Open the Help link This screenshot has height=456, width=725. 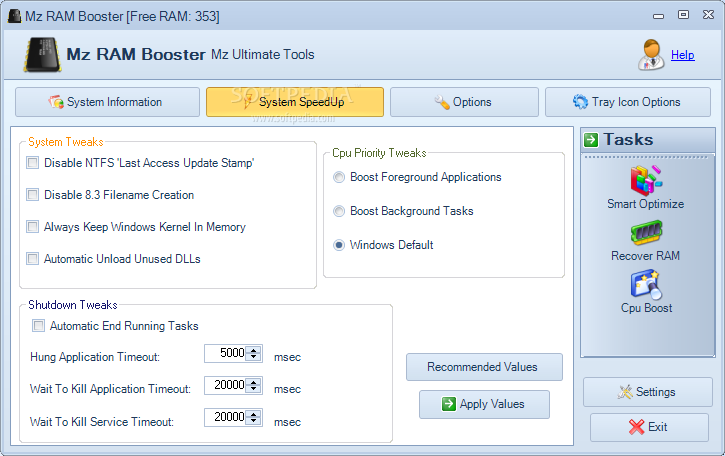[x=682, y=55]
